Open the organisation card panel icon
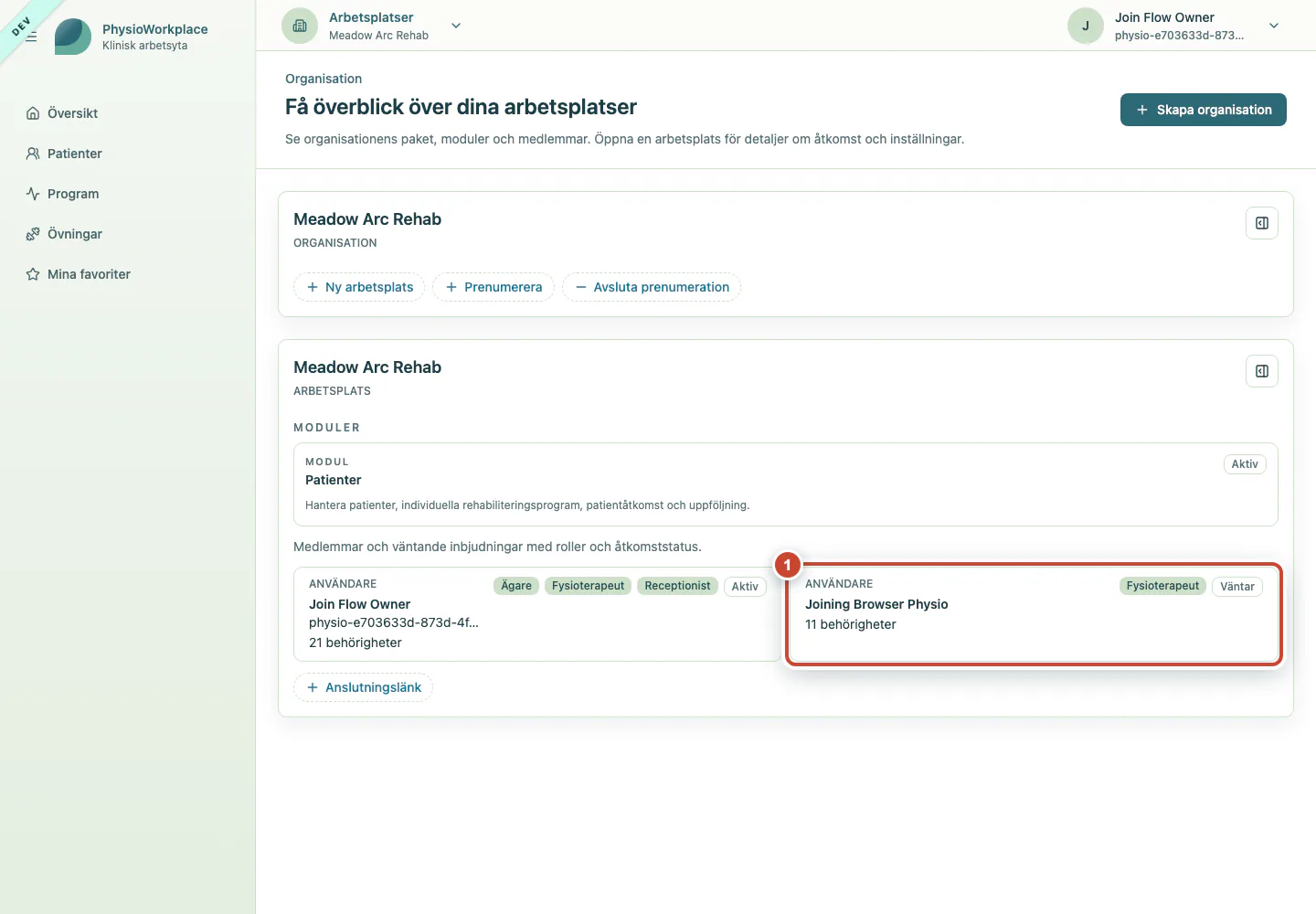The width and height of the screenshot is (1316, 914). [1262, 223]
